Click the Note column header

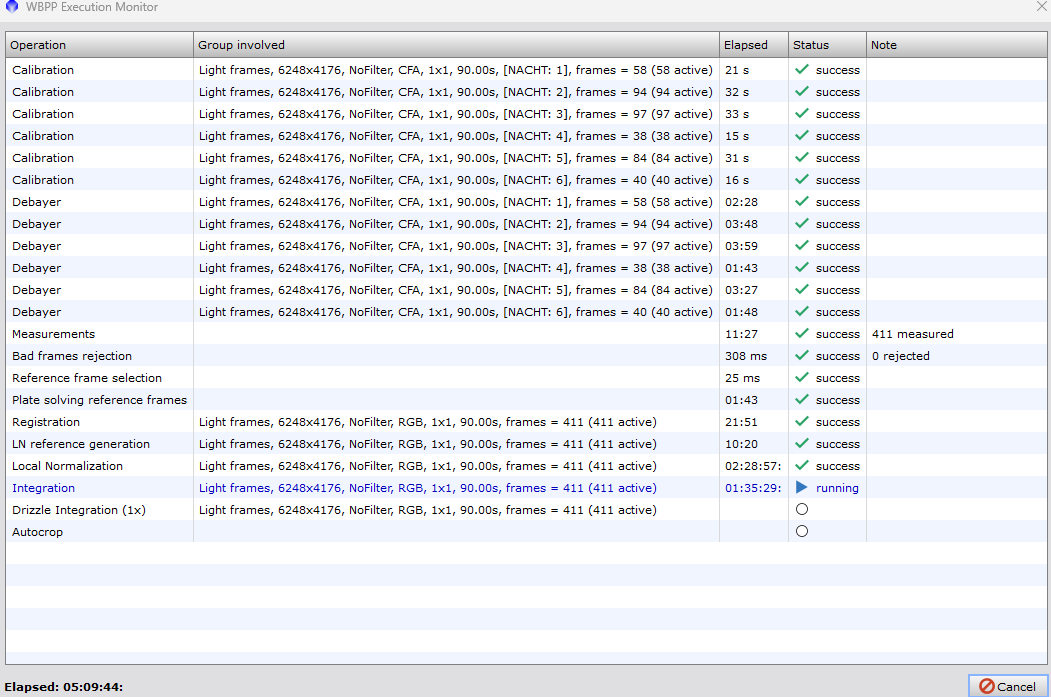(x=956, y=45)
